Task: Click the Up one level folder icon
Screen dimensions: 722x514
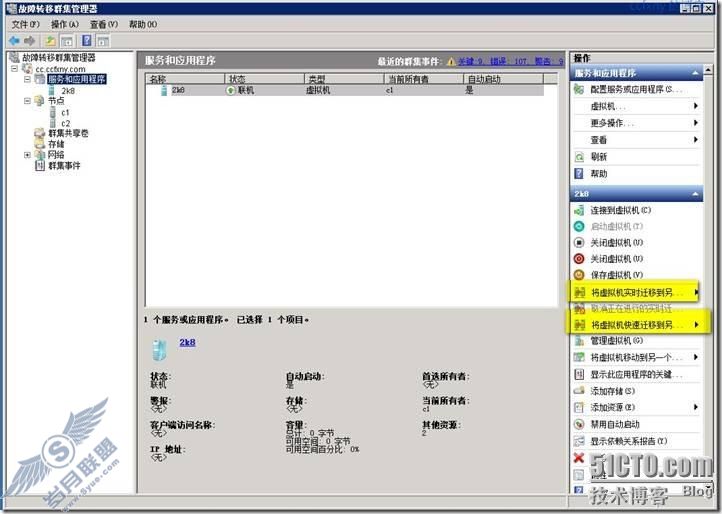Action: 50,41
